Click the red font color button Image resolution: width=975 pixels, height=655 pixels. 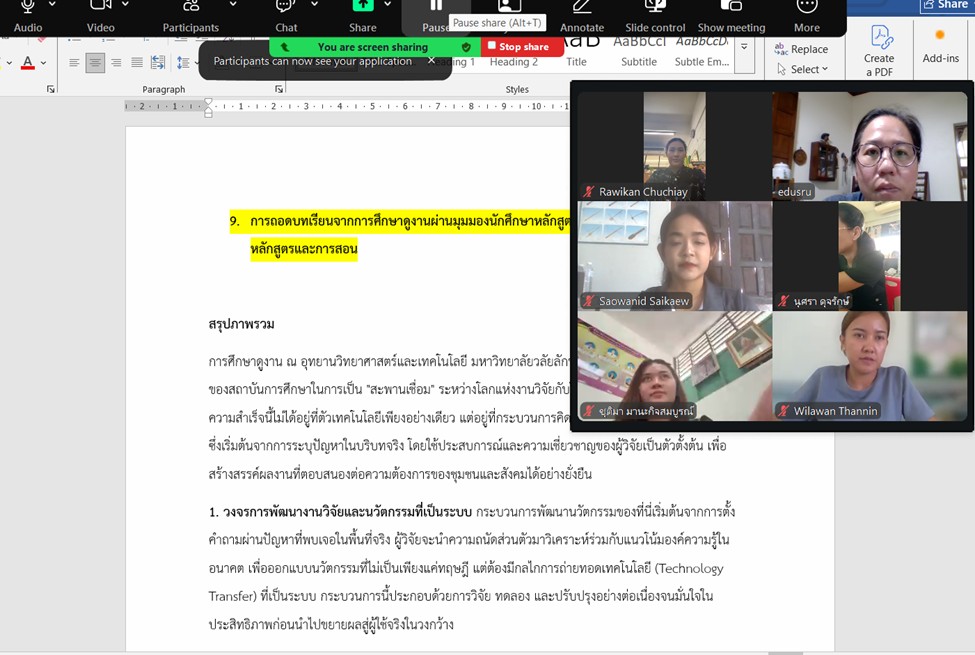point(28,63)
